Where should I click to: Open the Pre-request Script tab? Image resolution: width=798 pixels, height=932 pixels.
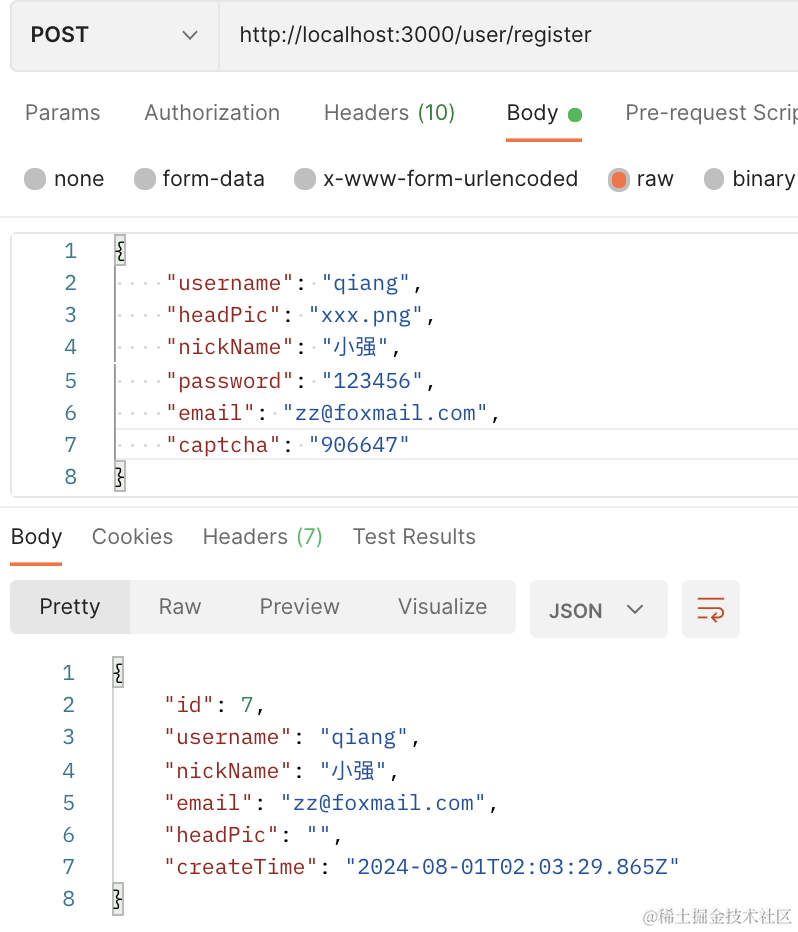point(710,113)
